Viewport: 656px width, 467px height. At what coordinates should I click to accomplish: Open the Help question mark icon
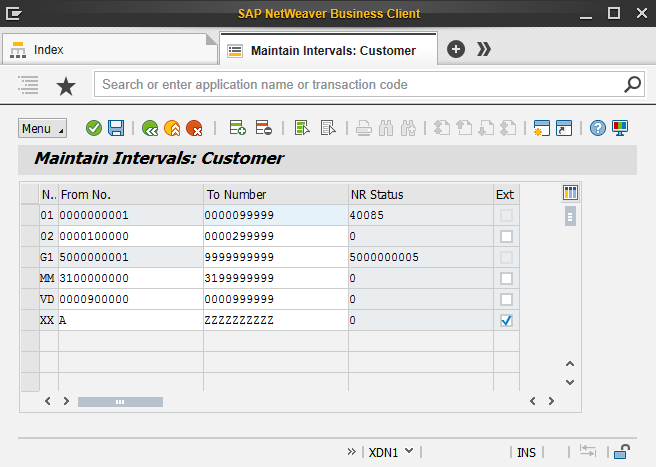(598, 128)
